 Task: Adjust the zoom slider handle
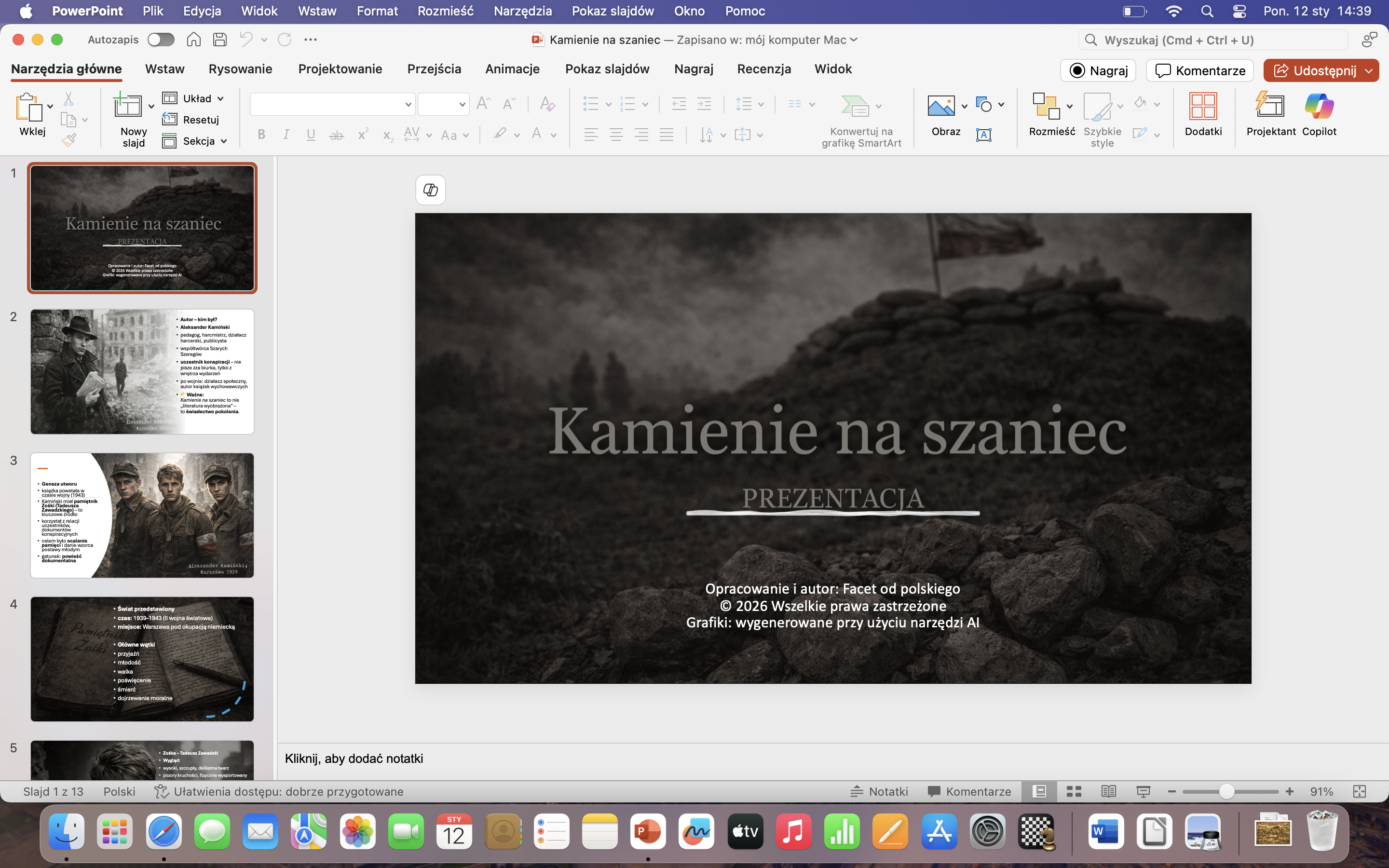(1226, 792)
